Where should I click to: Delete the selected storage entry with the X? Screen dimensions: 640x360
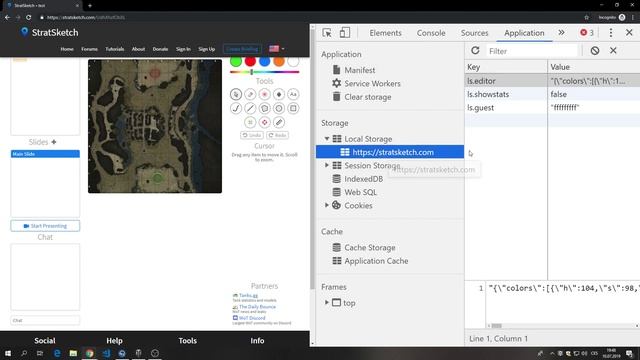coord(613,51)
